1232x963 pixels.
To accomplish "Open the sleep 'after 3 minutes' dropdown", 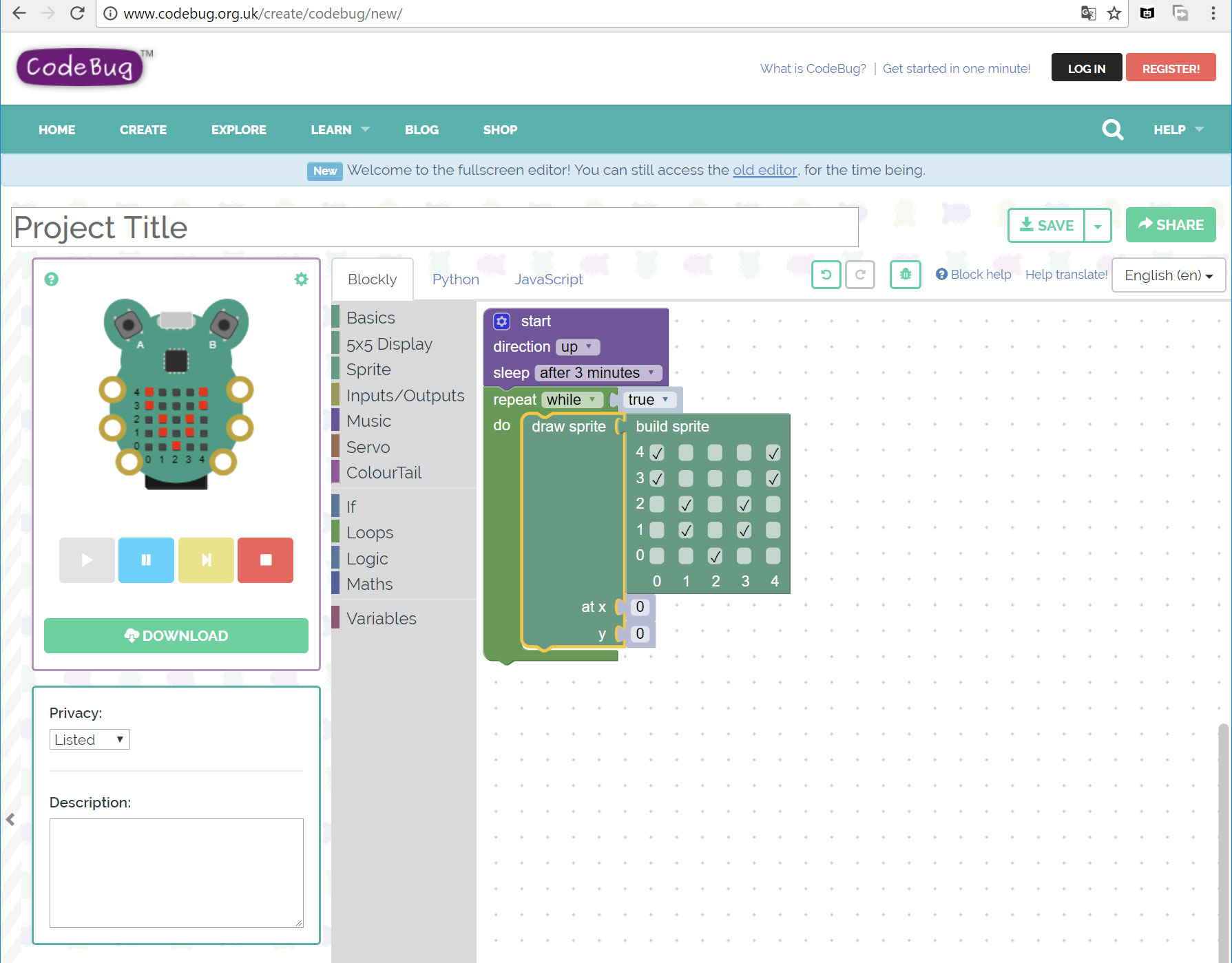I will pyautogui.click(x=598, y=373).
